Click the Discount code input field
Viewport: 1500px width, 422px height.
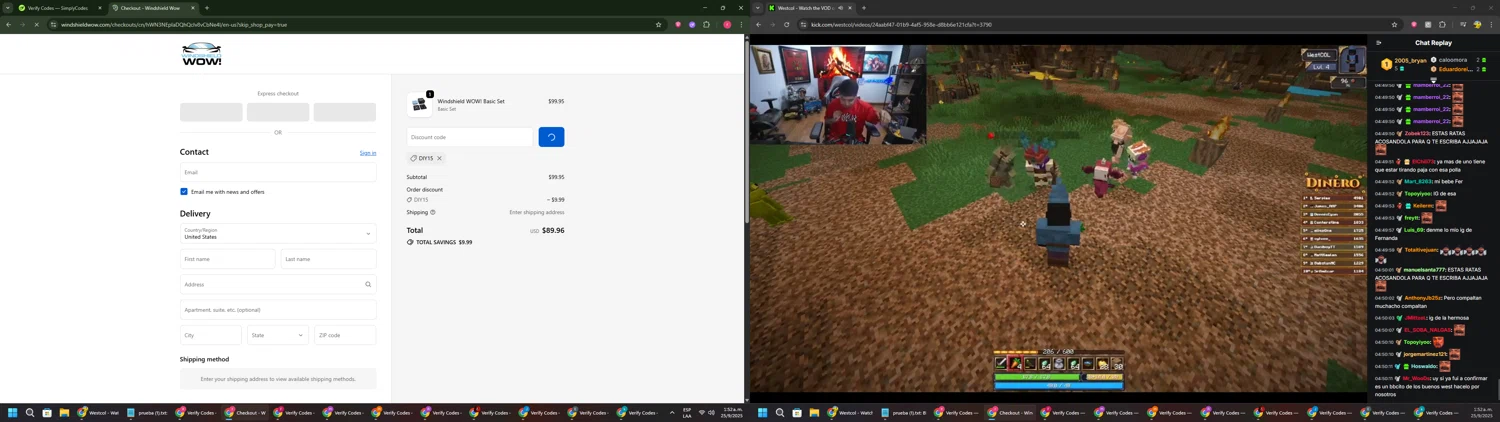(470, 137)
